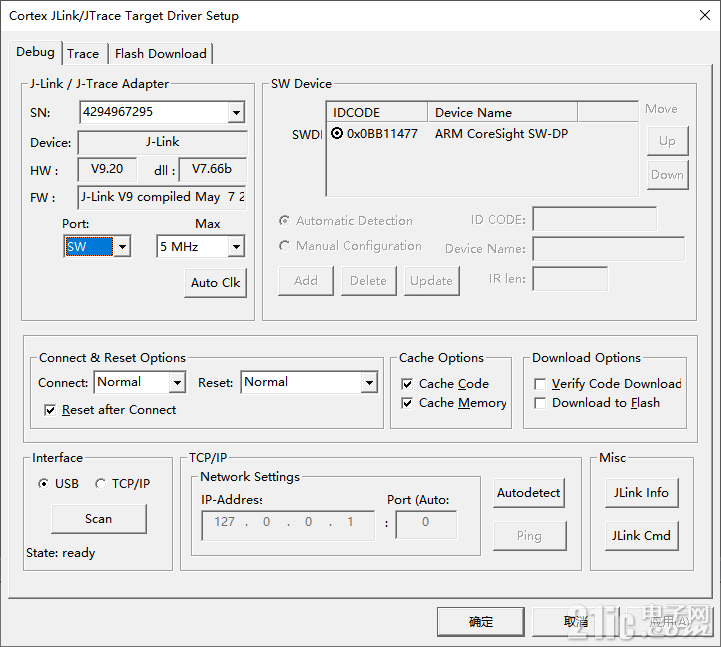Click the IR len input field
This screenshot has height=647, width=721.
click(x=570, y=279)
